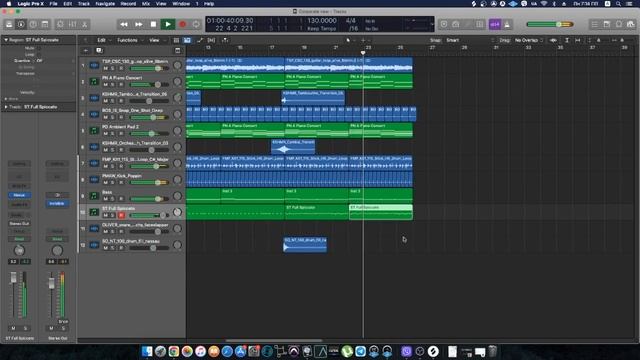
Task: Open the Mix menu
Action: tap(146, 4)
